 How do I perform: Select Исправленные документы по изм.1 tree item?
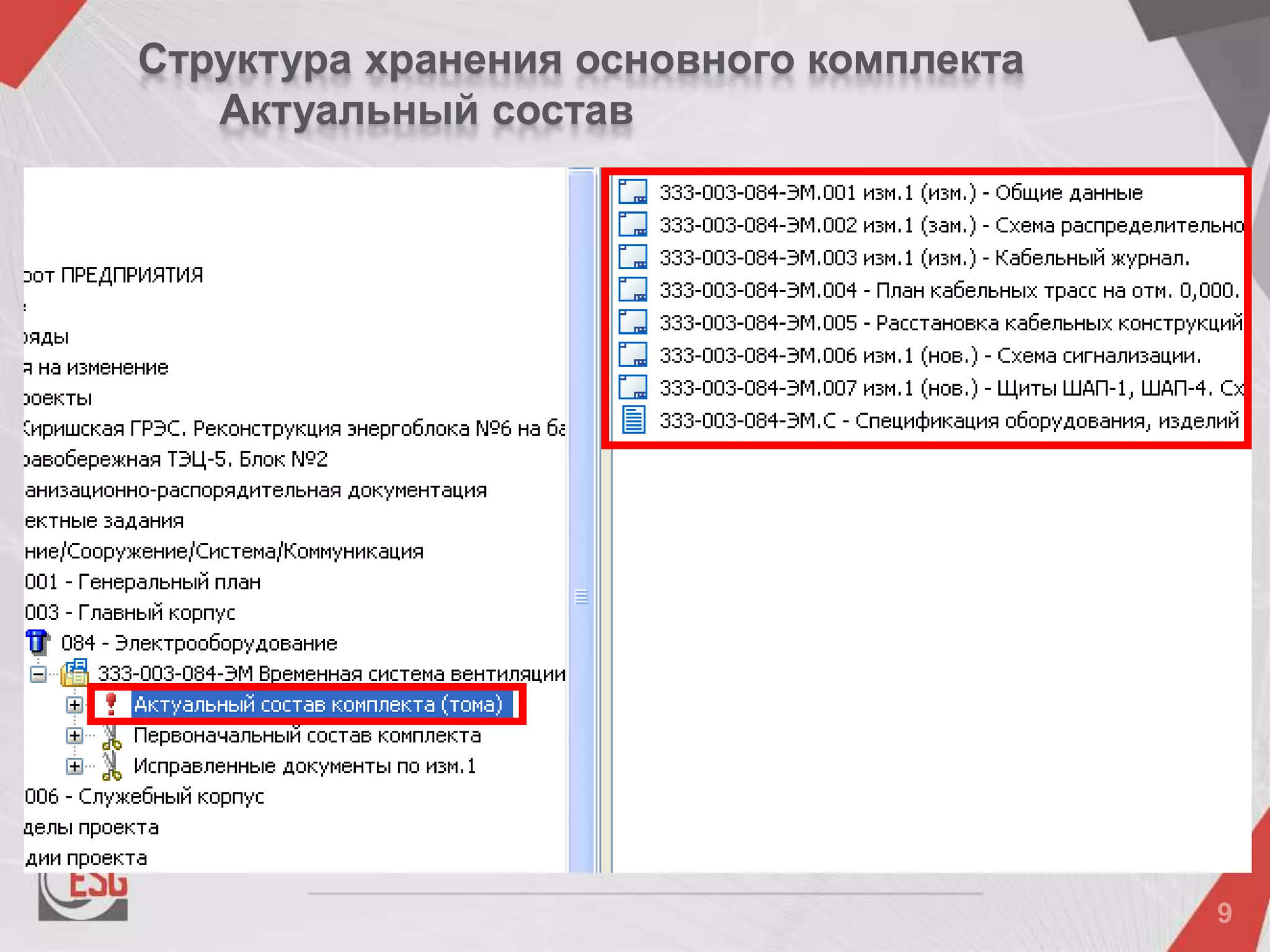pyautogui.click(x=304, y=766)
